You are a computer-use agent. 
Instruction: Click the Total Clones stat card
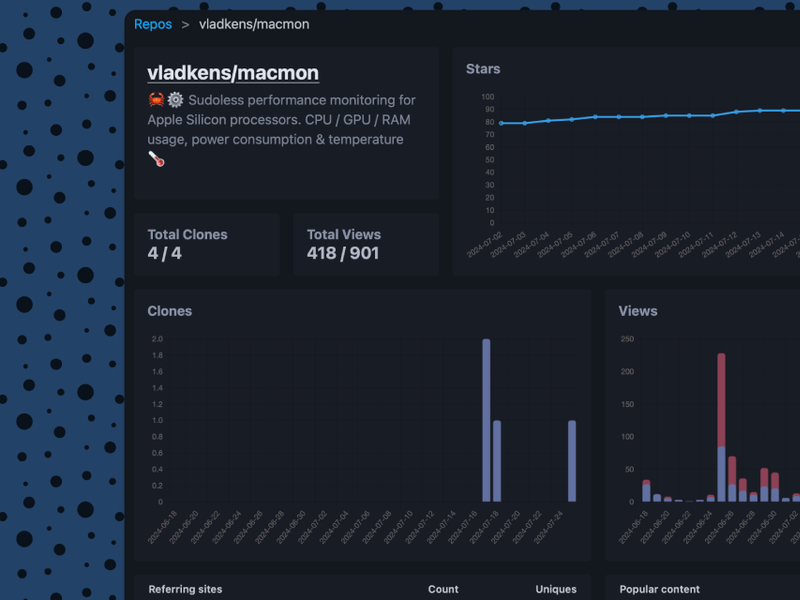coord(207,244)
